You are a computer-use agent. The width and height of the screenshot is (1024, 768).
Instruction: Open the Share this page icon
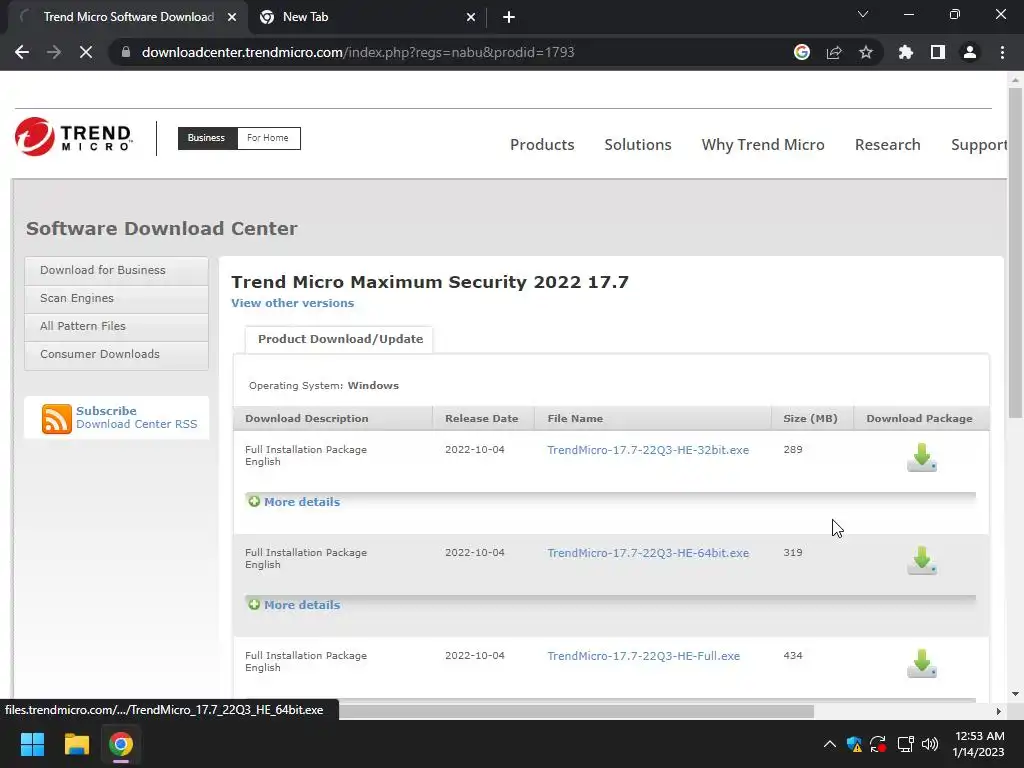pyautogui.click(x=834, y=52)
